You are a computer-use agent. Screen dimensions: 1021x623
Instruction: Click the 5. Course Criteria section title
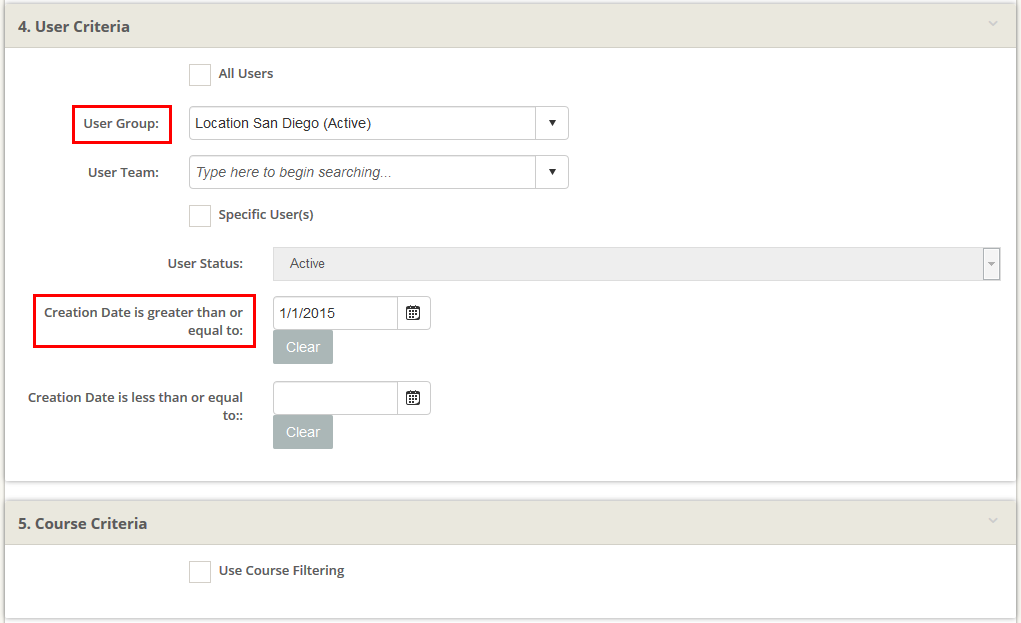83,524
